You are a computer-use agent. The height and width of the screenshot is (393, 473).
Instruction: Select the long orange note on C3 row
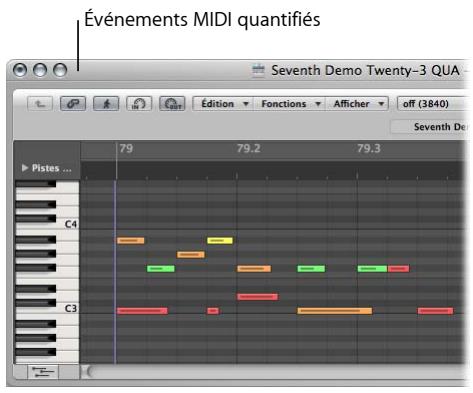point(334,311)
